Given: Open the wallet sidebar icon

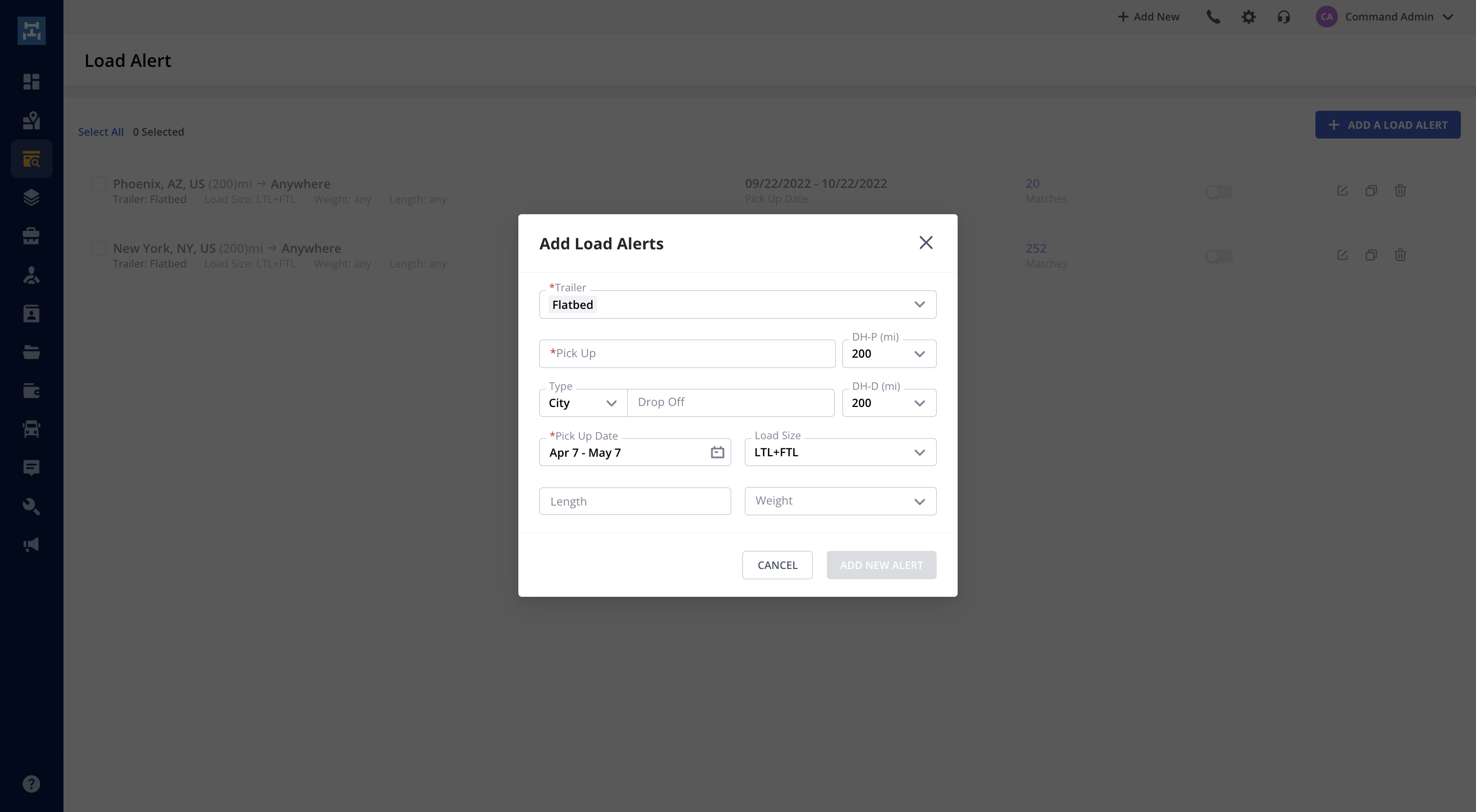Looking at the screenshot, I should [x=32, y=391].
